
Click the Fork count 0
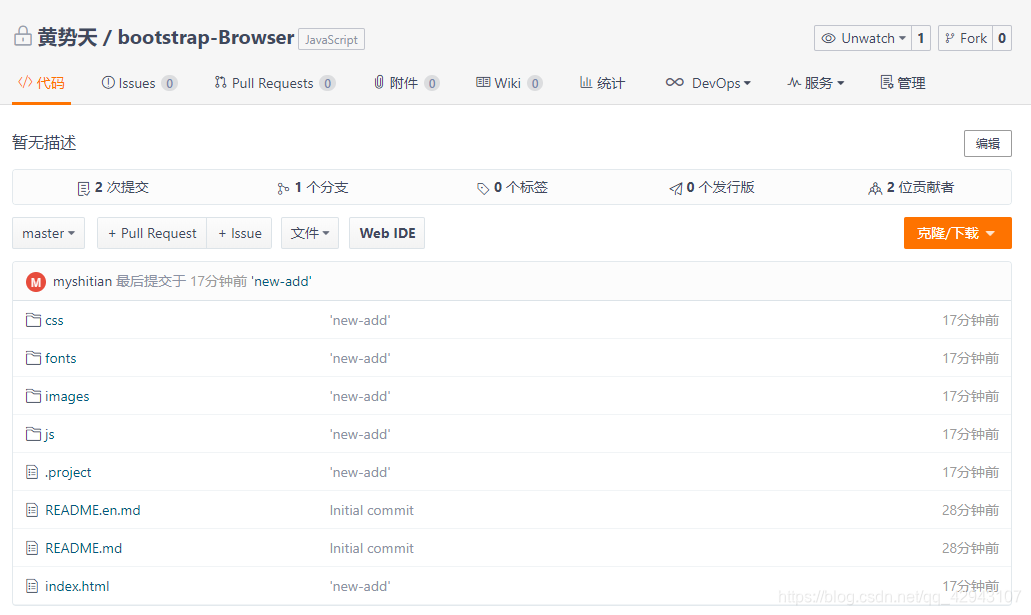click(1002, 38)
